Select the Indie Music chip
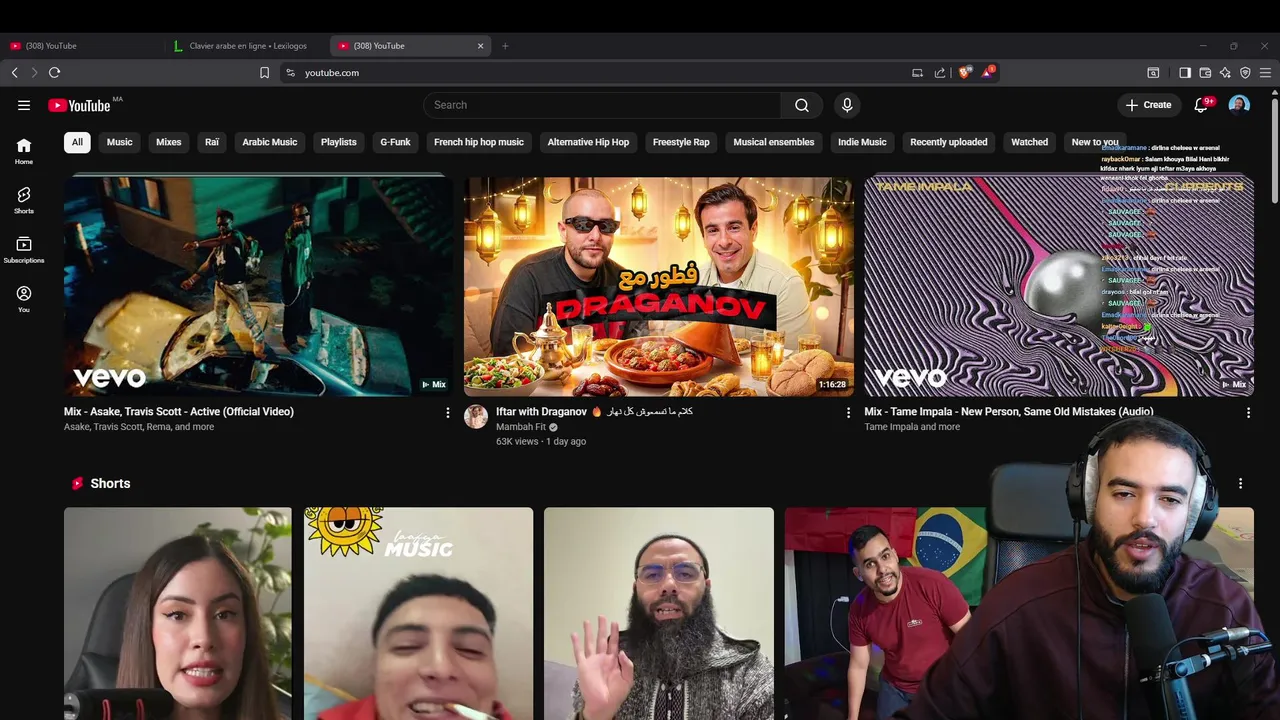This screenshot has width=1280, height=720. (862, 142)
